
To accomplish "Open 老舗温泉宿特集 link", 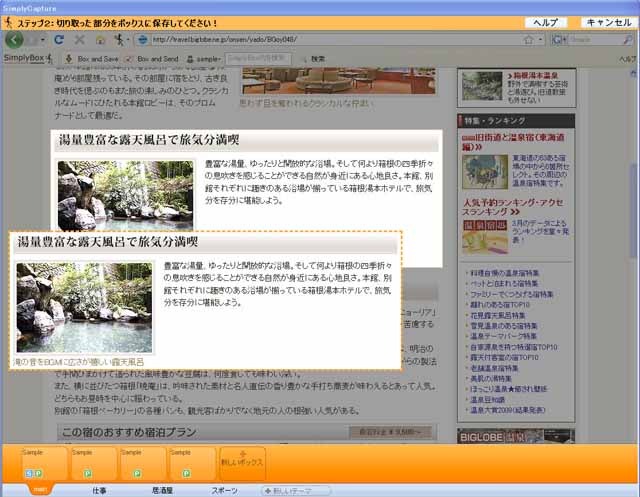I will click(x=494, y=368).
